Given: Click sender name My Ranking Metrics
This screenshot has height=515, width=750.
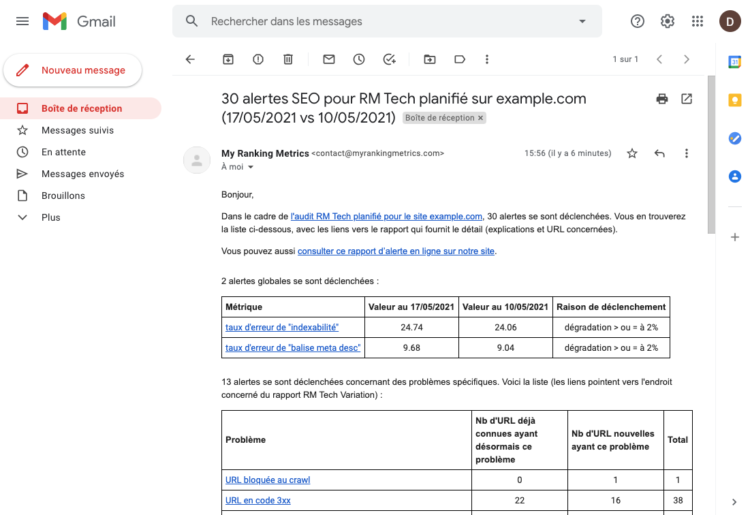Looking at the screenshot, I should tap(265, 153).
